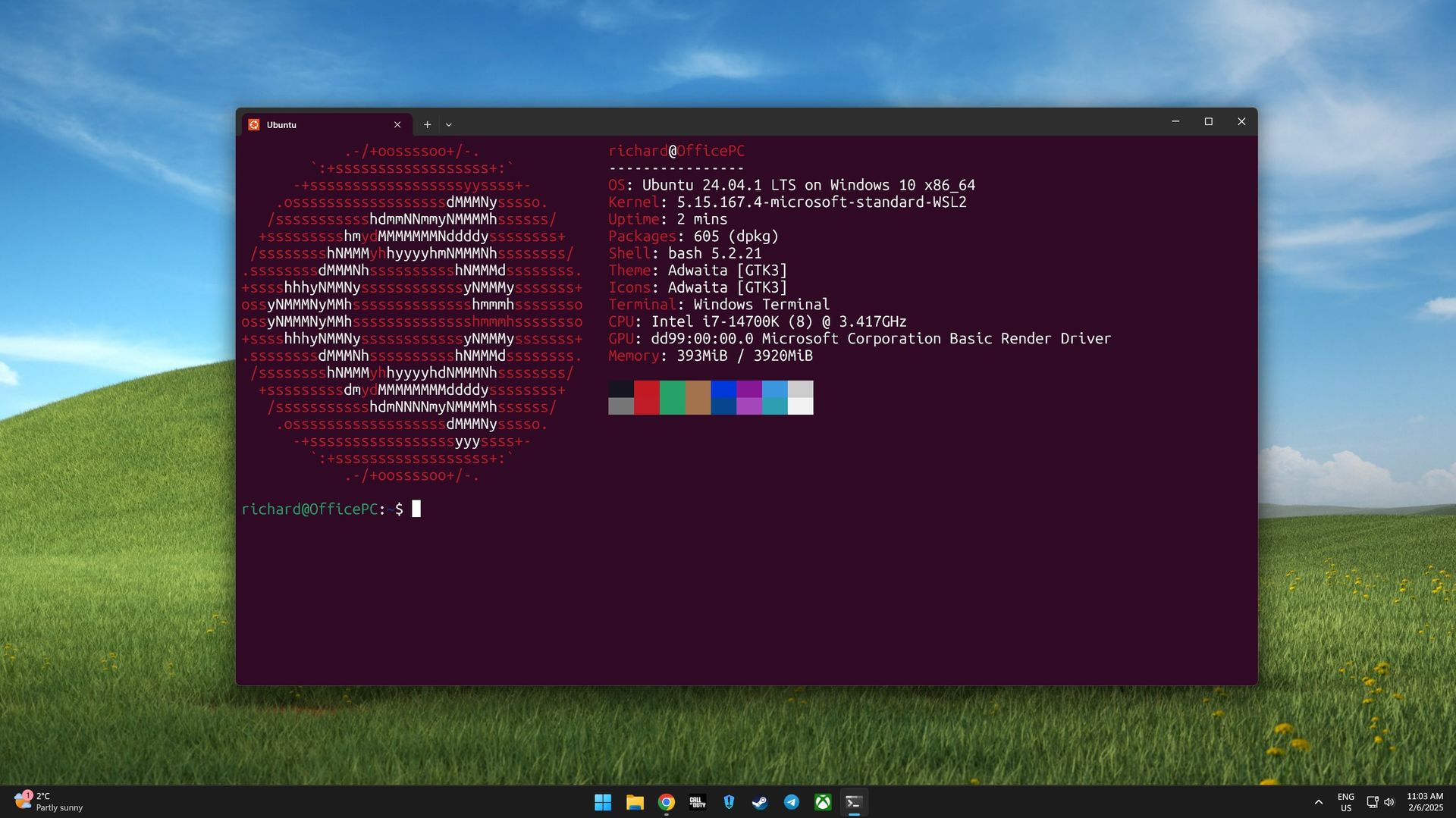Screen dimensions: 1456x818
Task: Open the ENG US language switcher
Action: pyautogui.click(x=1346, y=802)
